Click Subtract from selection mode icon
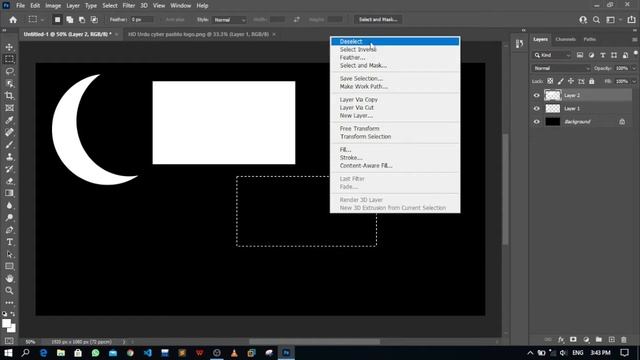This screenshot has height=360, width=640. point(82,20)
